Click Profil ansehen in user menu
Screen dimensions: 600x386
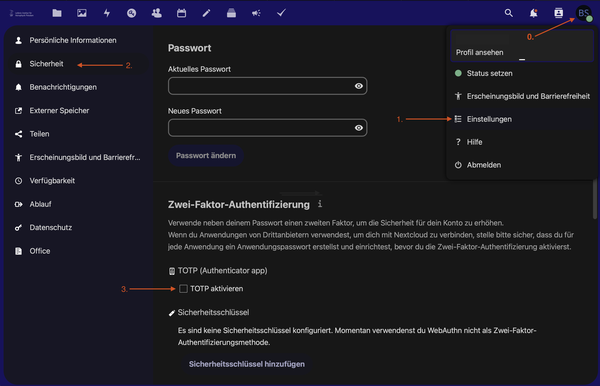pos(522,46)
